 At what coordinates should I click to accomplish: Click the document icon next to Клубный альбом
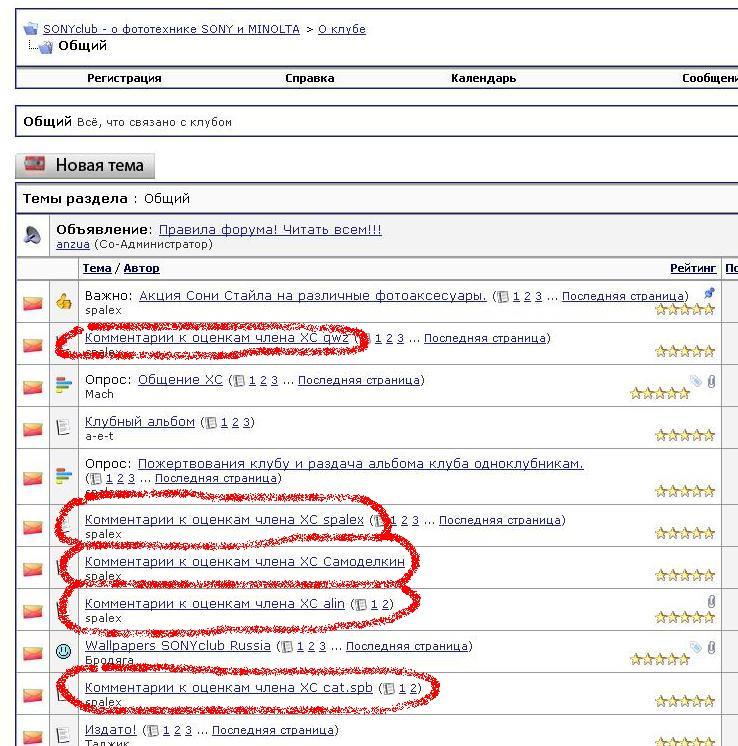(64, 428)
